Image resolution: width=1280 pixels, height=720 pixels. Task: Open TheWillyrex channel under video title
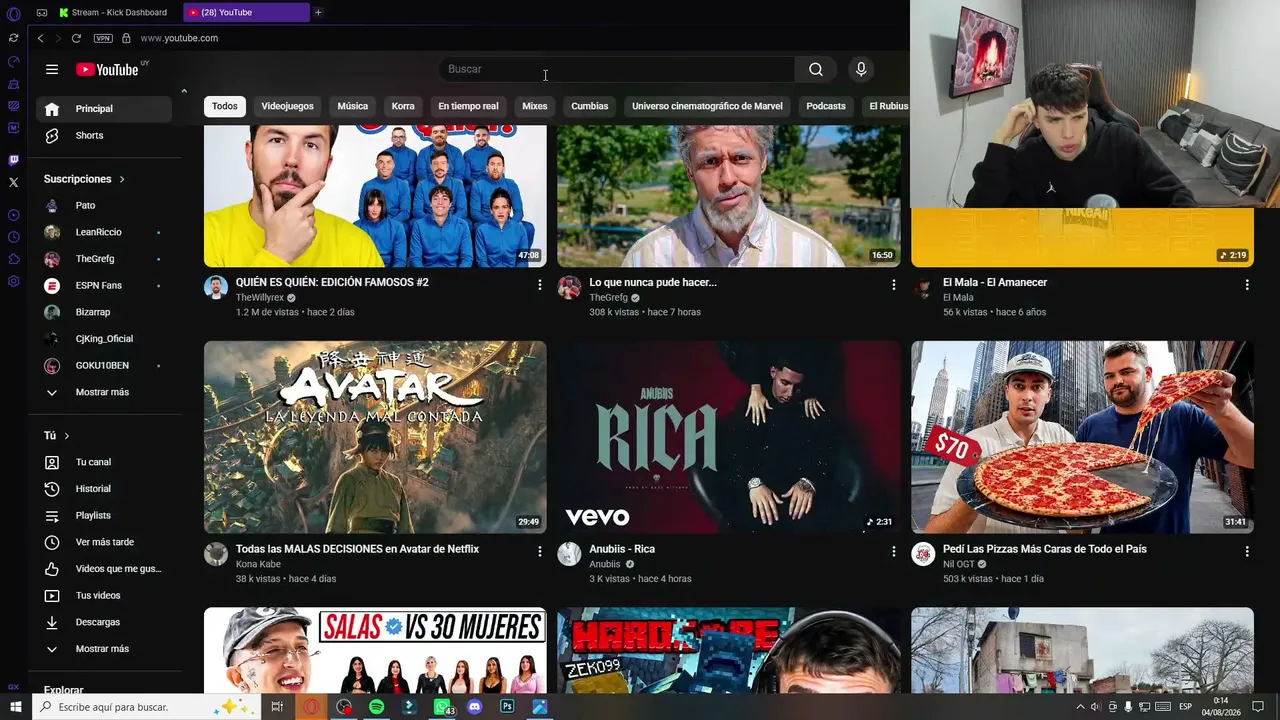(x=260, y=298)
